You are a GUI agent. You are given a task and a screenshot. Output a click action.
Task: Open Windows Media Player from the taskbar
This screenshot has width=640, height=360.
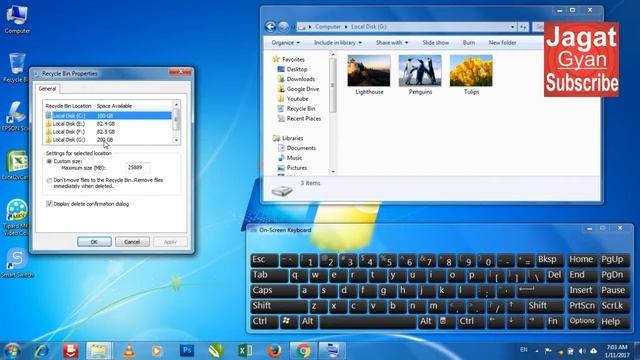pyautogui.click(x=157, y=351)
